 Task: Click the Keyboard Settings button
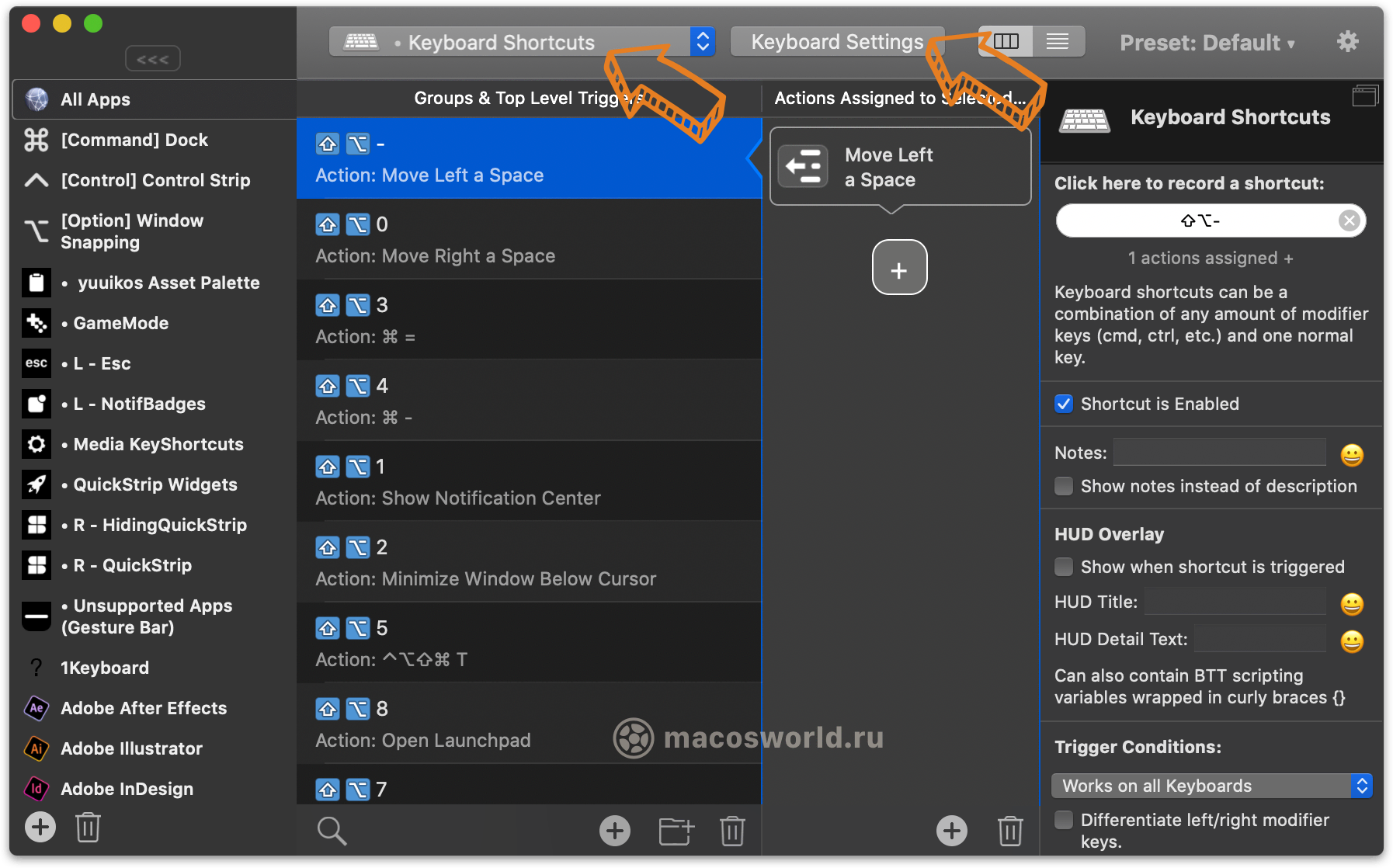point(838,42)
